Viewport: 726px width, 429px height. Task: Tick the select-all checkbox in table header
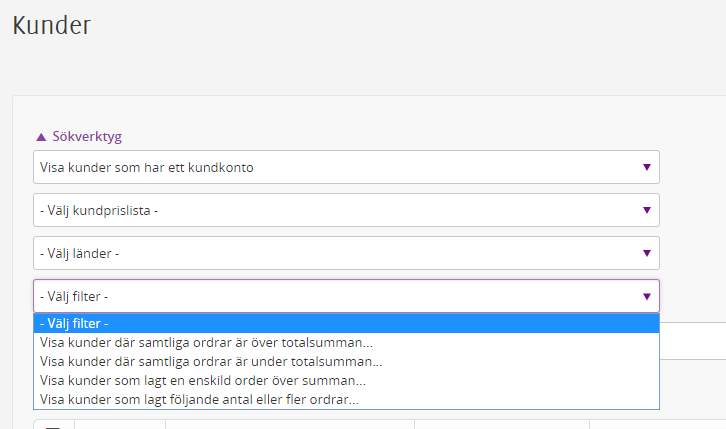pyautogui.click(x=53, y=426)
